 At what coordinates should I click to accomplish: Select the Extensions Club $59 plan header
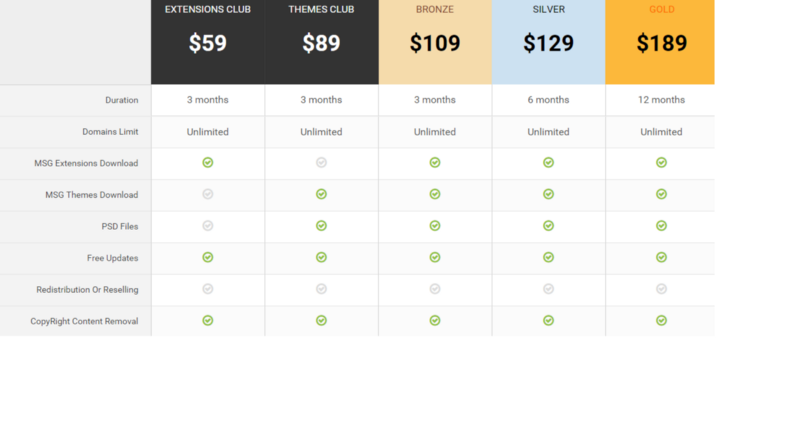(208, 42)
